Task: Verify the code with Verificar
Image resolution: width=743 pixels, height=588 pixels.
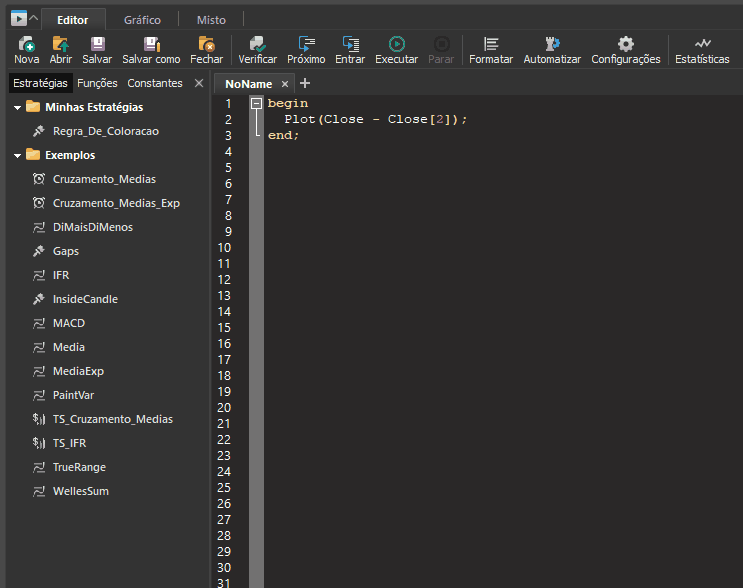Action: tap(257, 50)
